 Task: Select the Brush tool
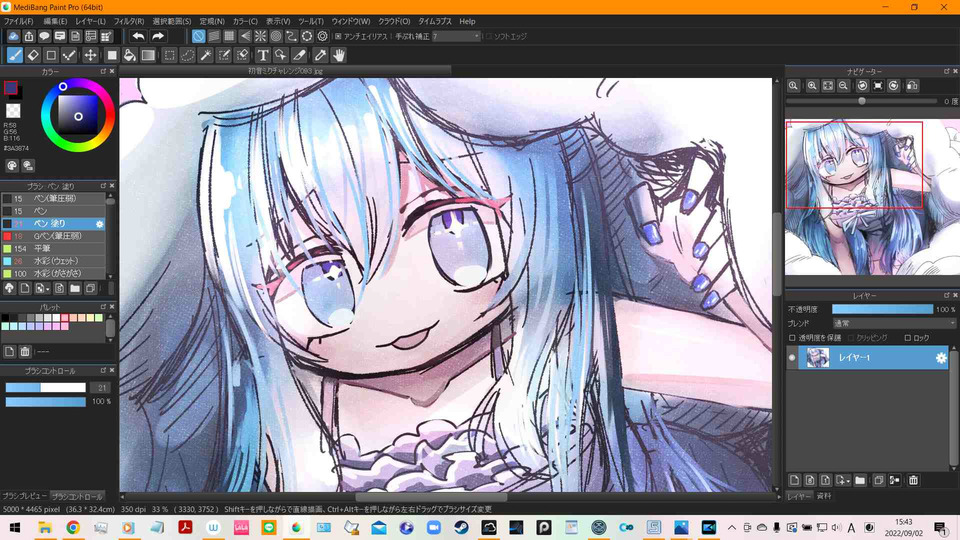[x=15, y=56]
